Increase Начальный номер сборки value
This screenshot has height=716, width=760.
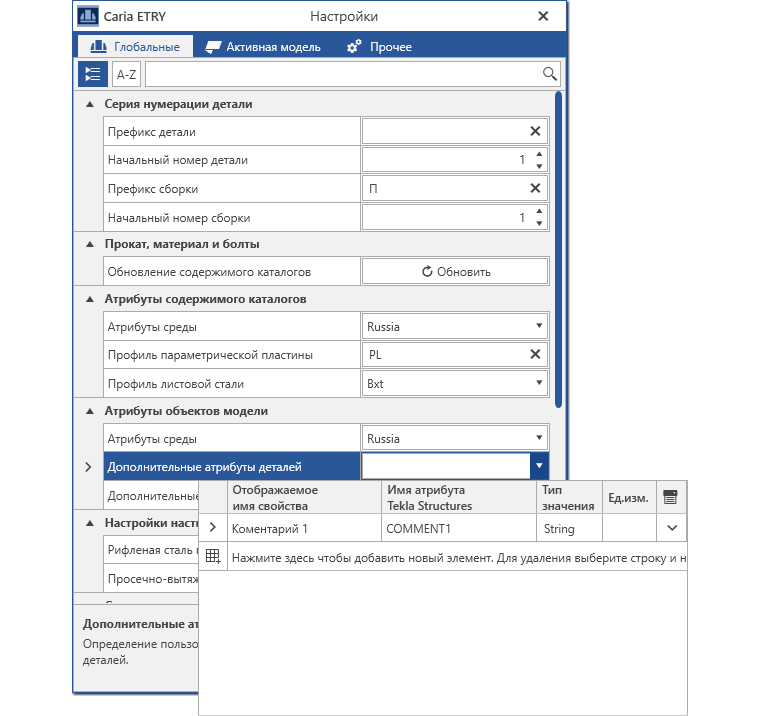(539, 211)
